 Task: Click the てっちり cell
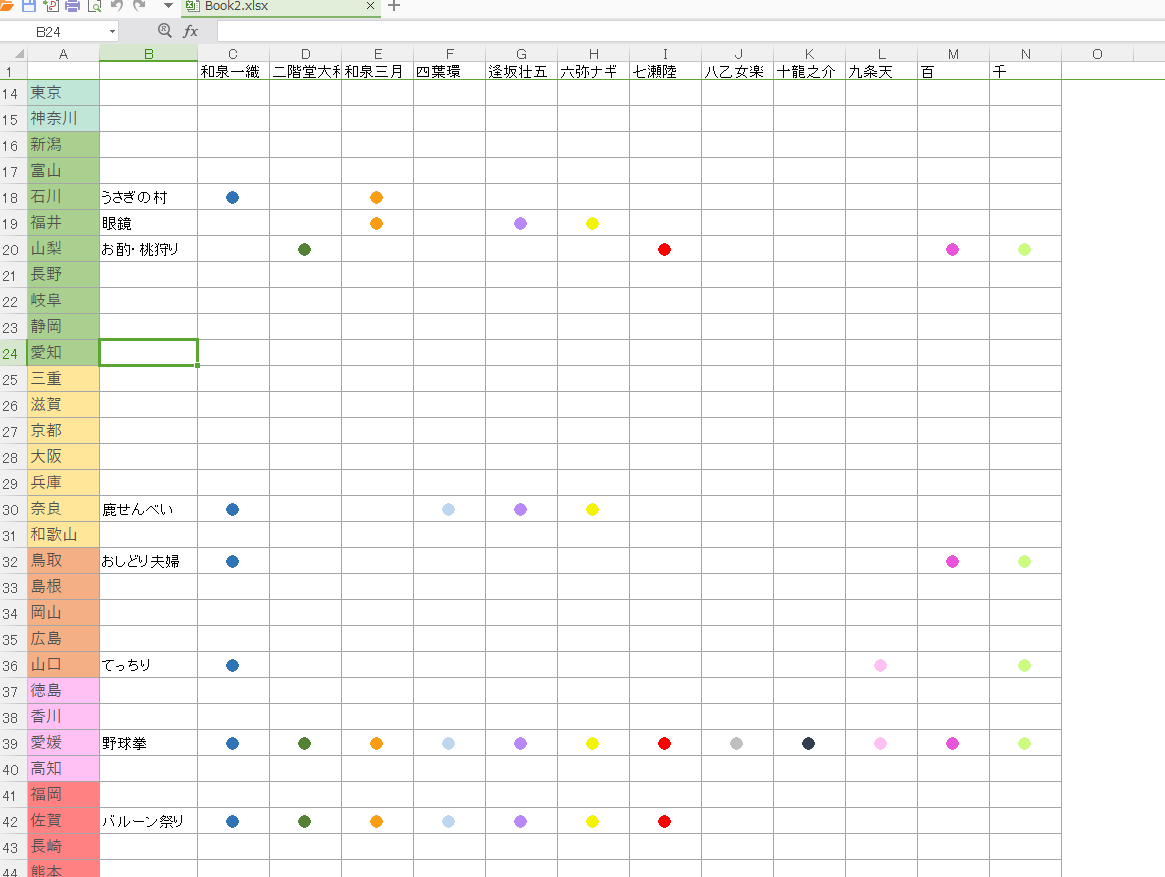(149, 665)
